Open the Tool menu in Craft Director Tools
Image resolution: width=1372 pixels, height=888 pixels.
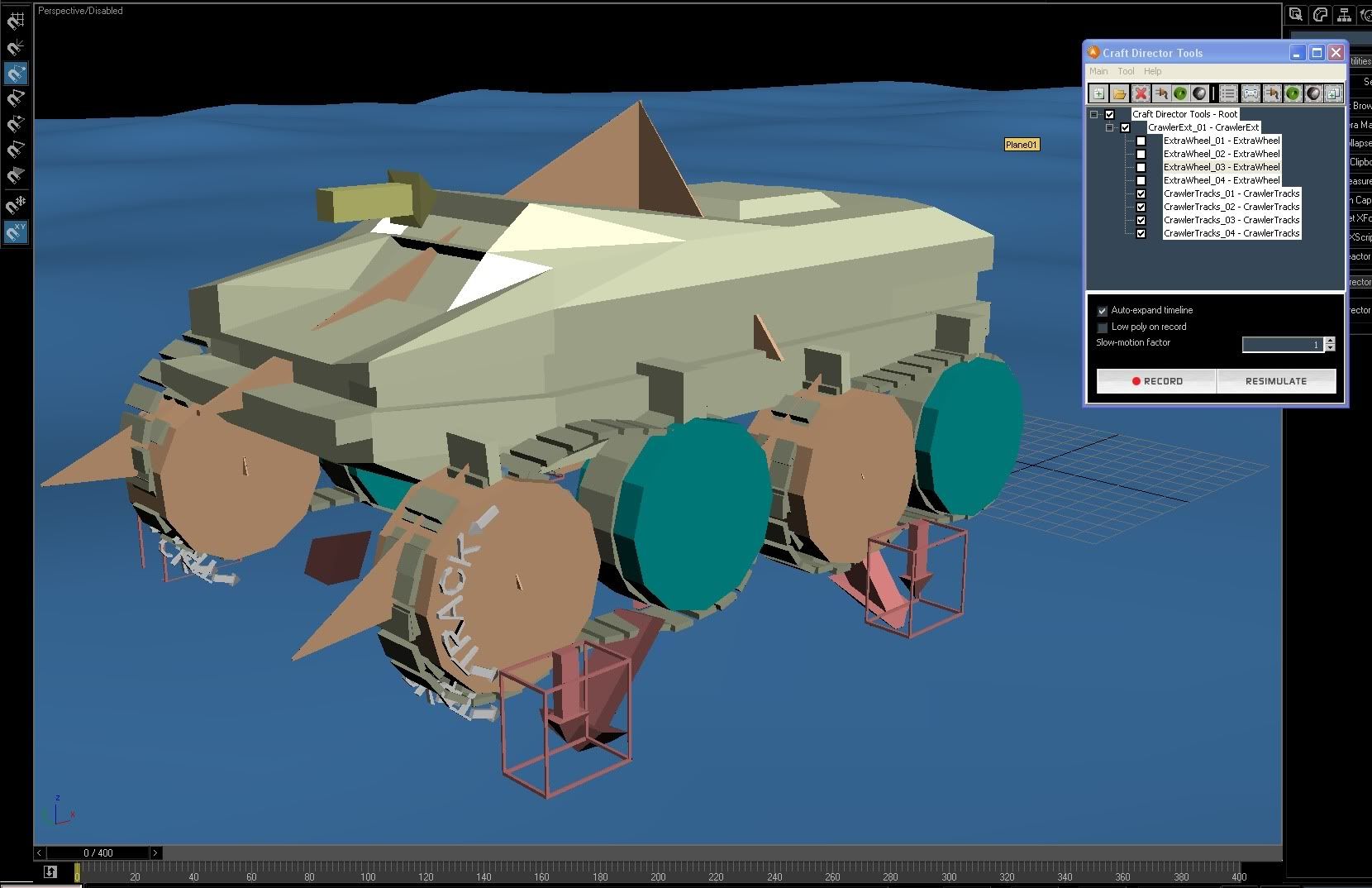1126,71
